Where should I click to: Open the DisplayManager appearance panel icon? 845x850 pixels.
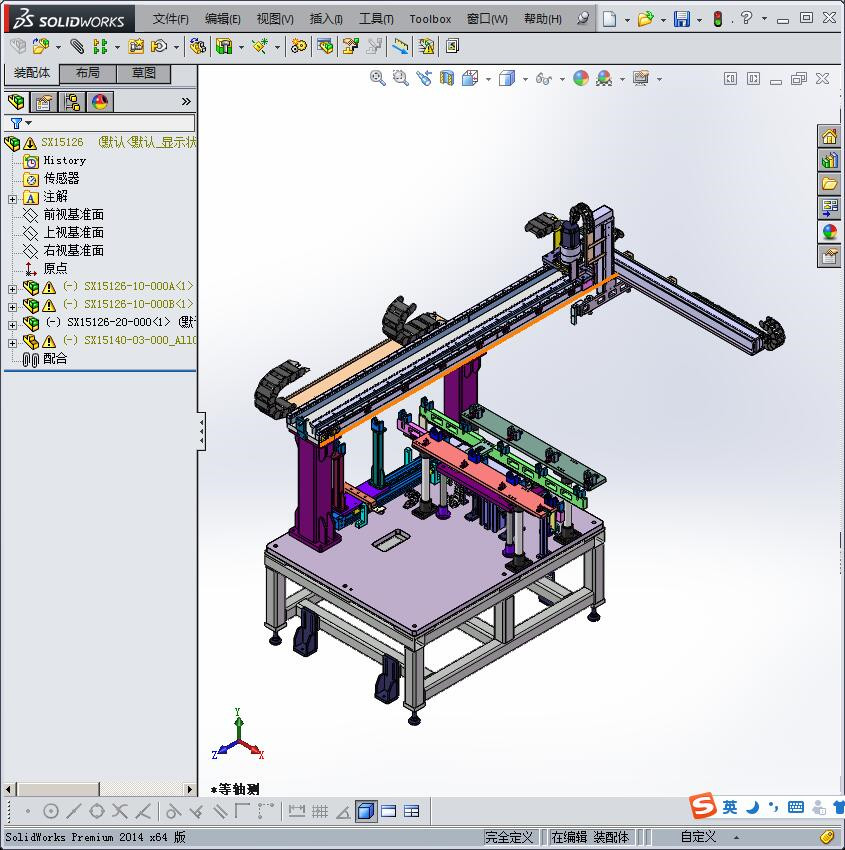[99, 101]
